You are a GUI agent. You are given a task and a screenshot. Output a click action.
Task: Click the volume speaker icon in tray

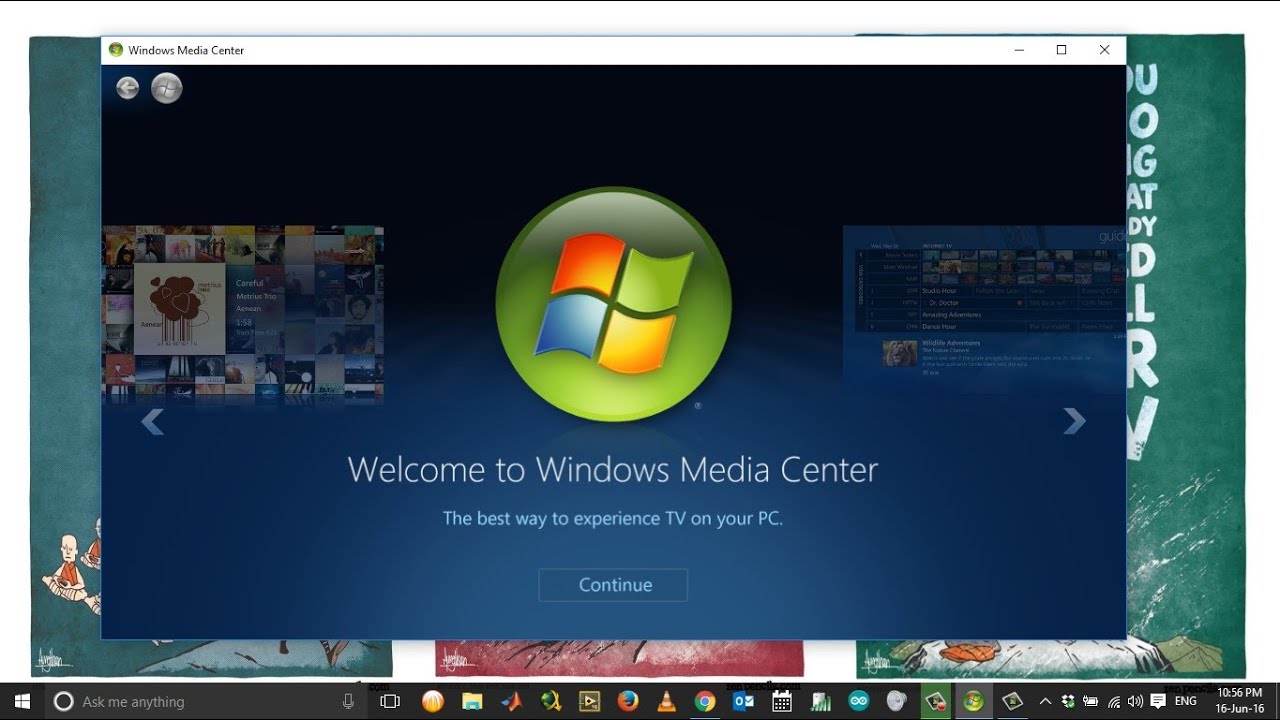coord(1135,701)
